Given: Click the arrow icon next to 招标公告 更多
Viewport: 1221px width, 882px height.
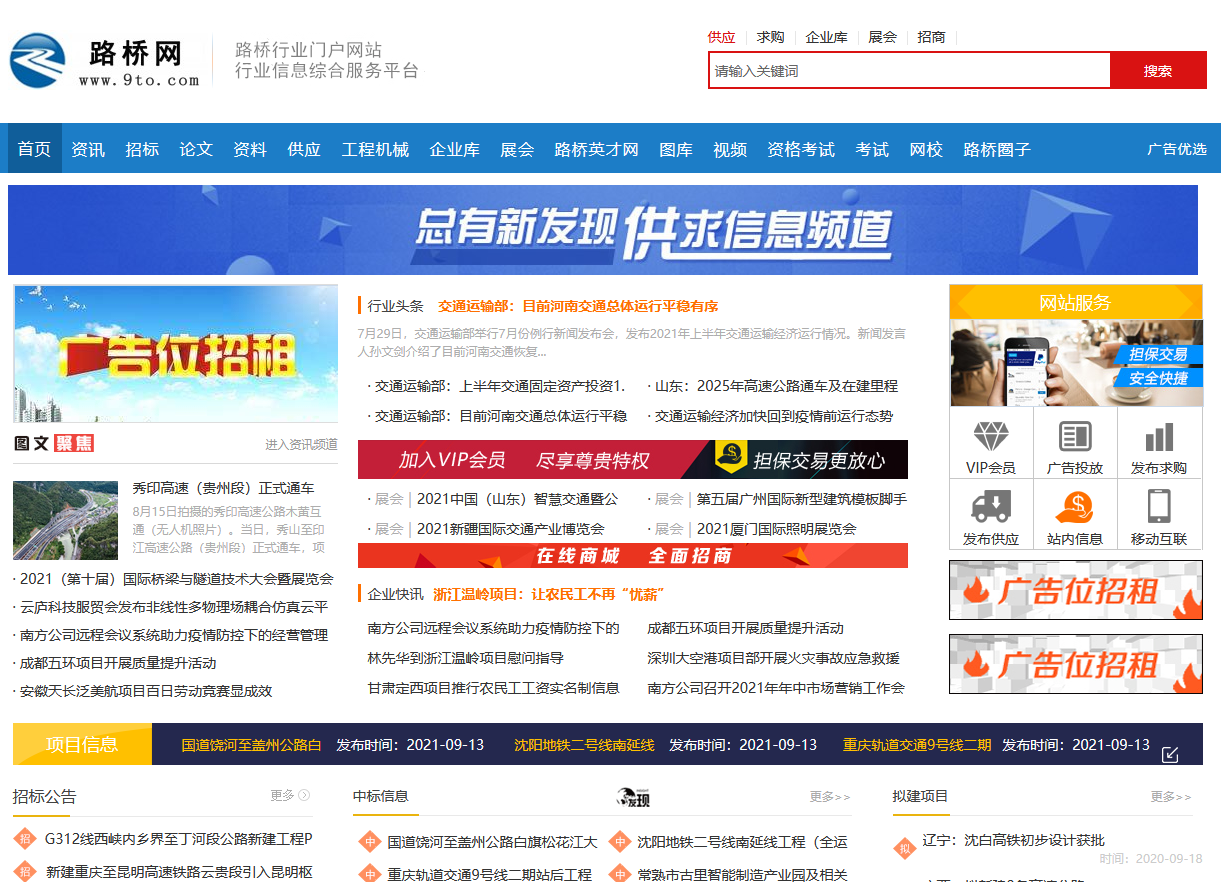Looking at the screenshot, I should click(304, 795).
